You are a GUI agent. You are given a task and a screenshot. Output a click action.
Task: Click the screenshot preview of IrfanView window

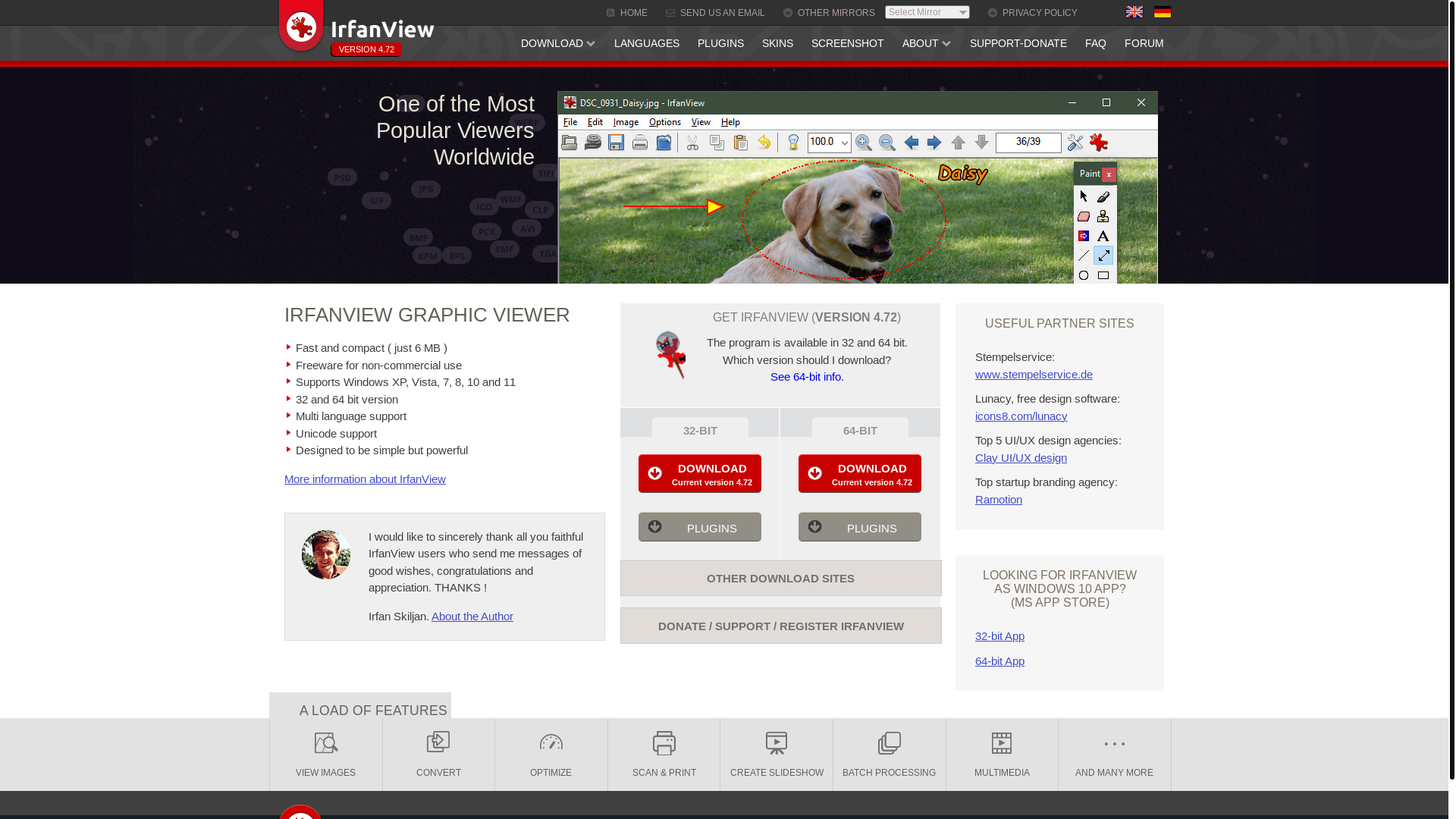pyautogui.click(x=858, y=187)
